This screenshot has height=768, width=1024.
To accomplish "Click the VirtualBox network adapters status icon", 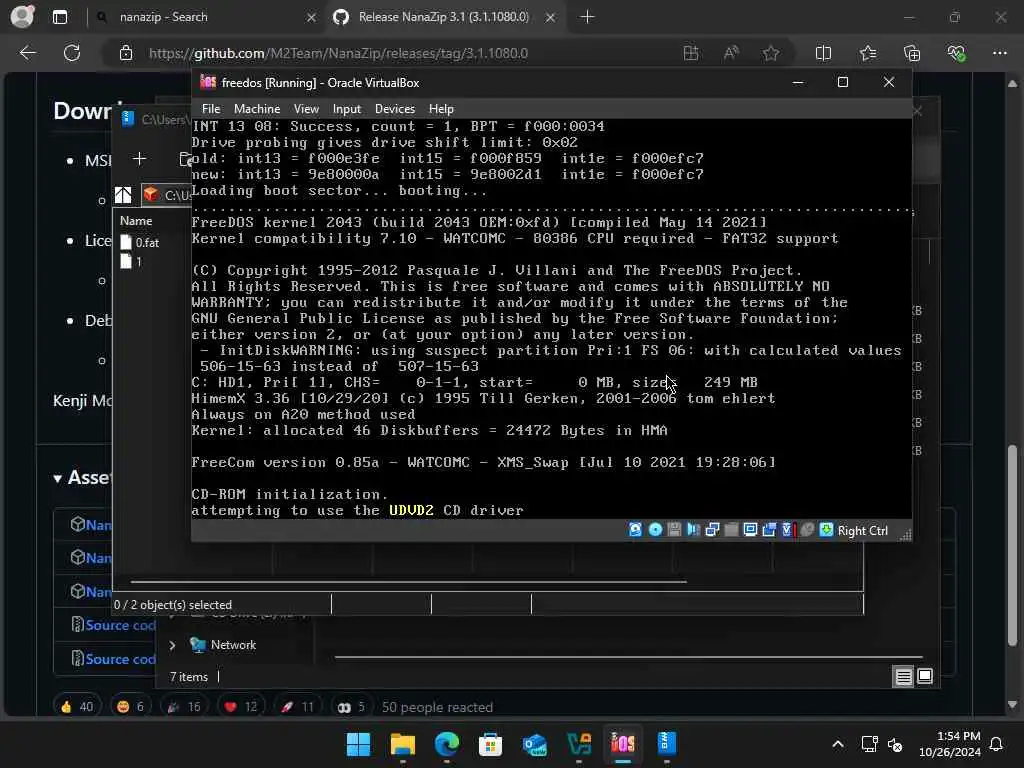I will (x=712, y=530).
